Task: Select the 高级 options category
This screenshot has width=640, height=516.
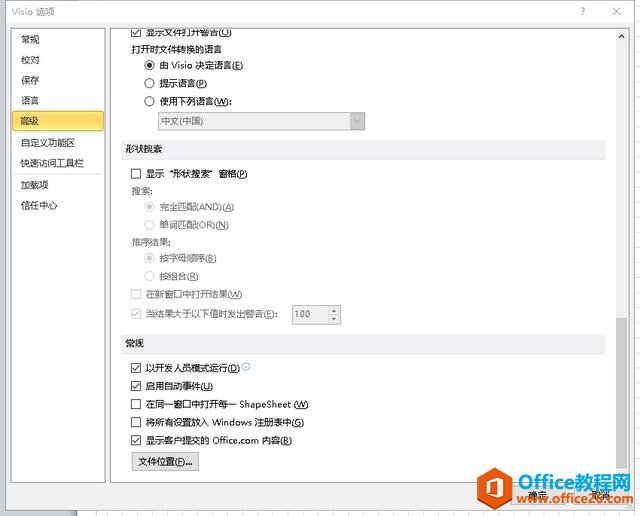Action: pos(58,121)
